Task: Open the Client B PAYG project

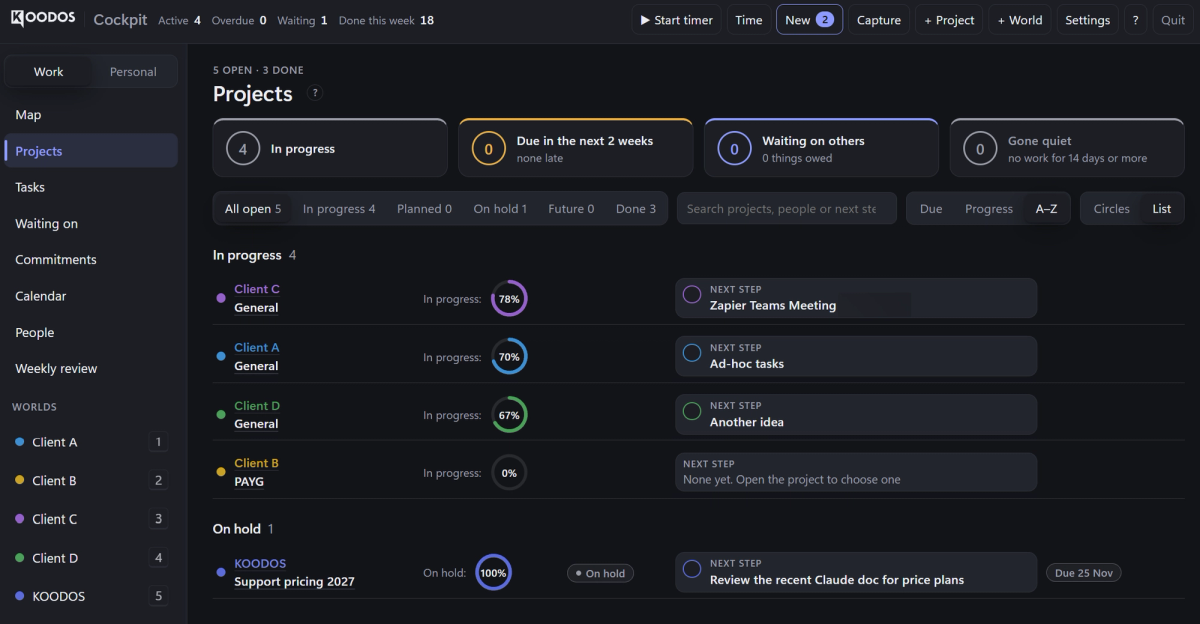Action: [249, 481]
